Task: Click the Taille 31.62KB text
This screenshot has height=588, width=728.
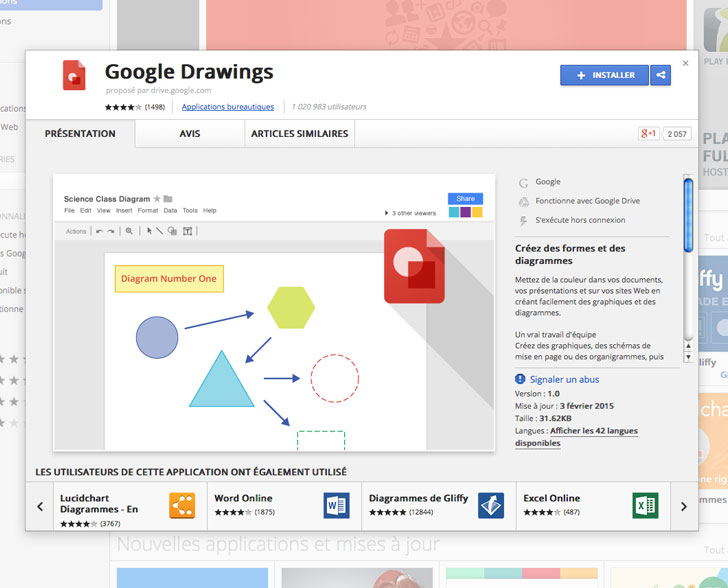Action: point(543,418)
